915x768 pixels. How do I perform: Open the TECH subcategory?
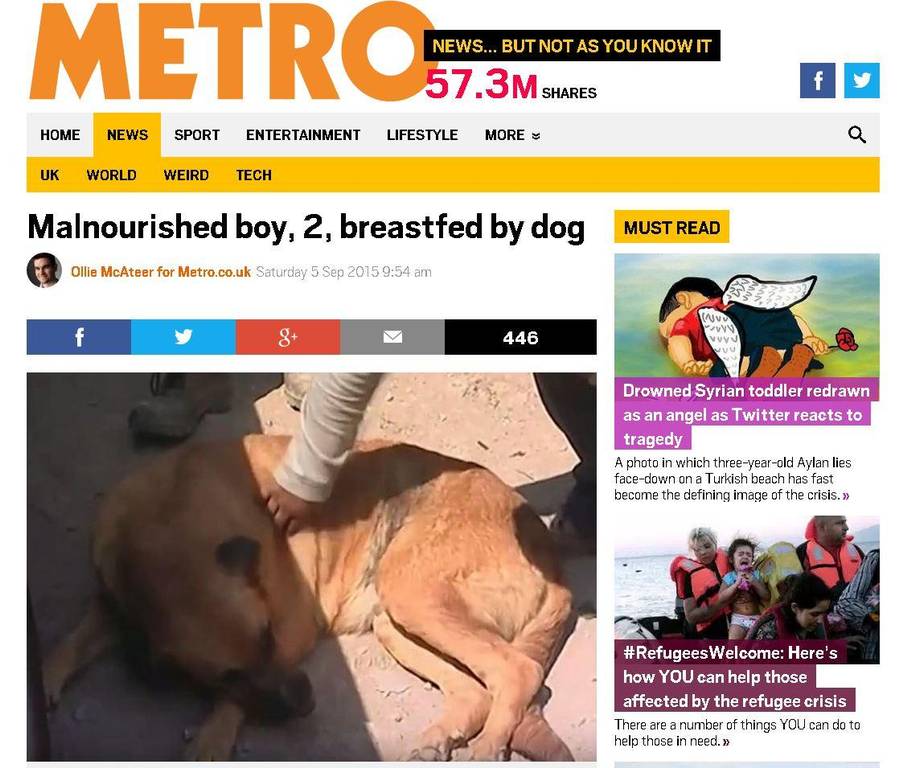click(x=254, y=175)
